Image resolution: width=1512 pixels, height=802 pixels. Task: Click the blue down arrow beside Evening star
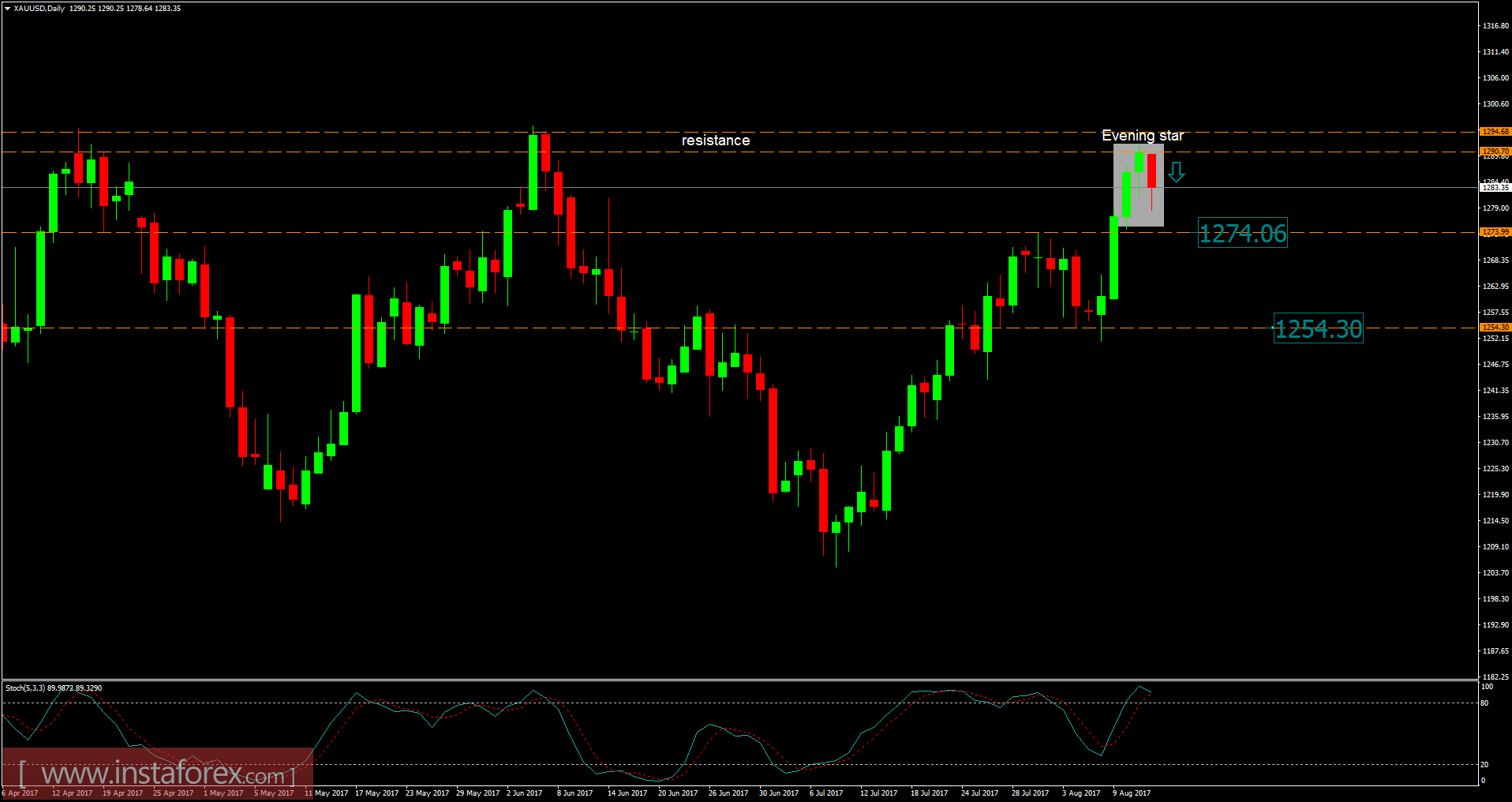[x=1177, y=172]
